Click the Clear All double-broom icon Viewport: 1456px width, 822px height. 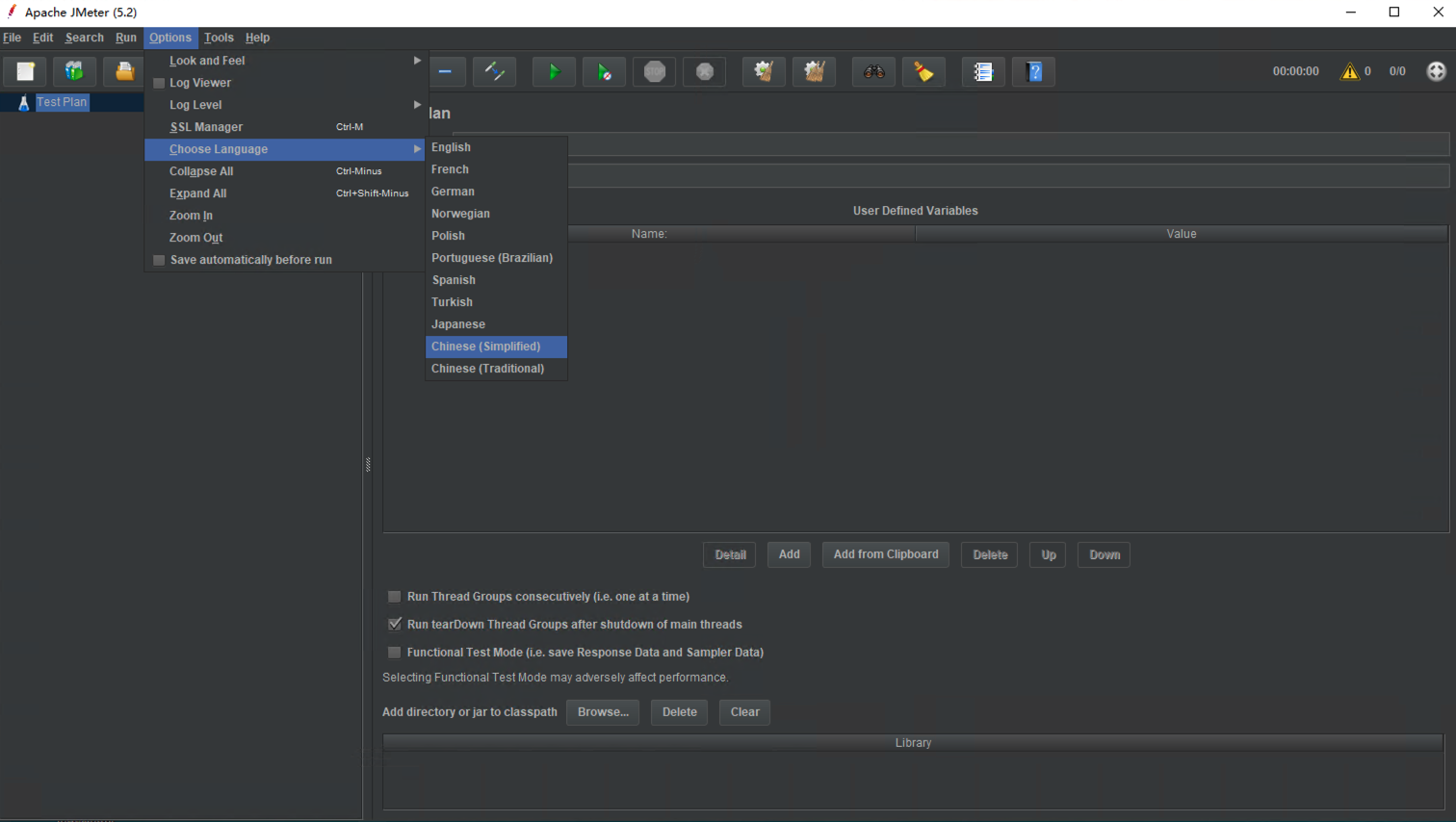(815, 72)
